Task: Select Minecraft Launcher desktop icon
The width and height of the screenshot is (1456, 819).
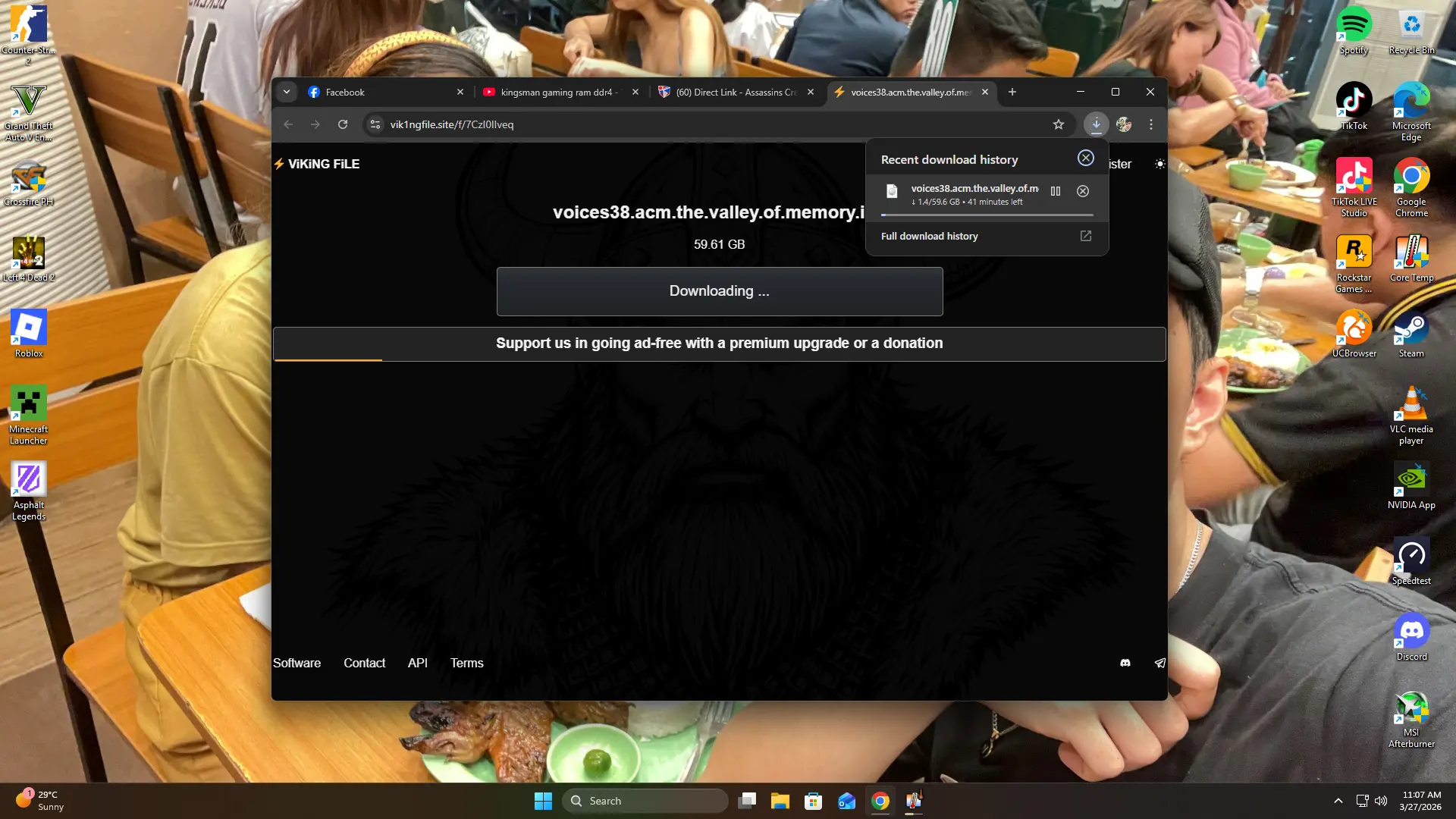Action: pyautogui.click(x=29, y=415)
